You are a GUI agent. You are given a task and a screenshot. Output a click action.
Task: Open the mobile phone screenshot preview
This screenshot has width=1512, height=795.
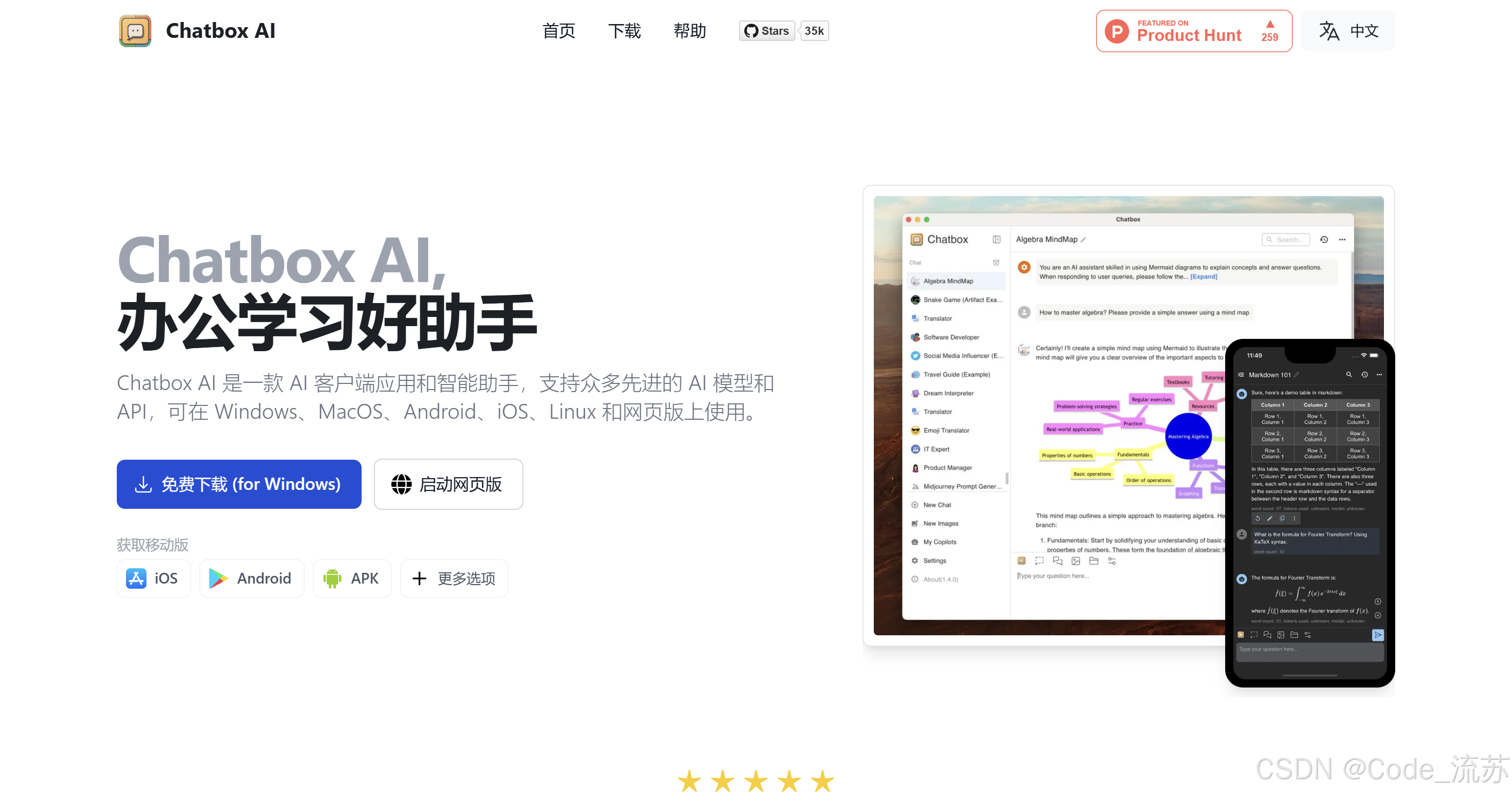1310,513
